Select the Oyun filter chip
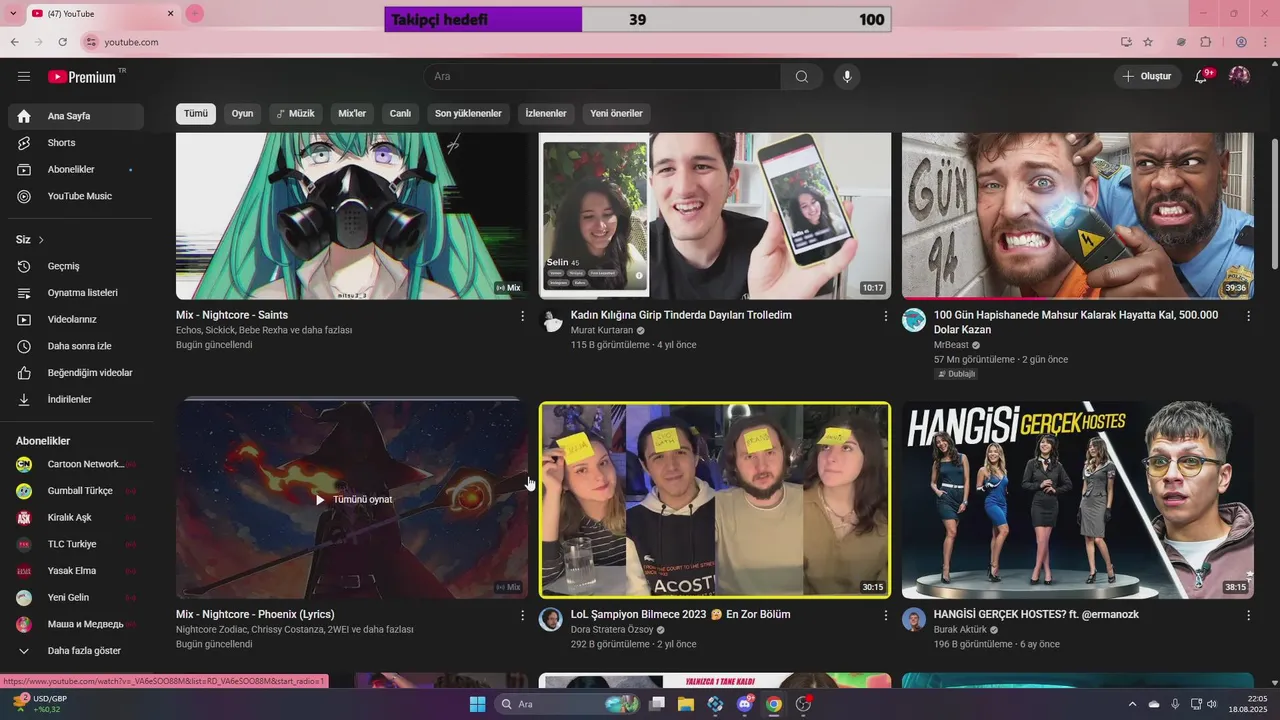 coord(242,113)
